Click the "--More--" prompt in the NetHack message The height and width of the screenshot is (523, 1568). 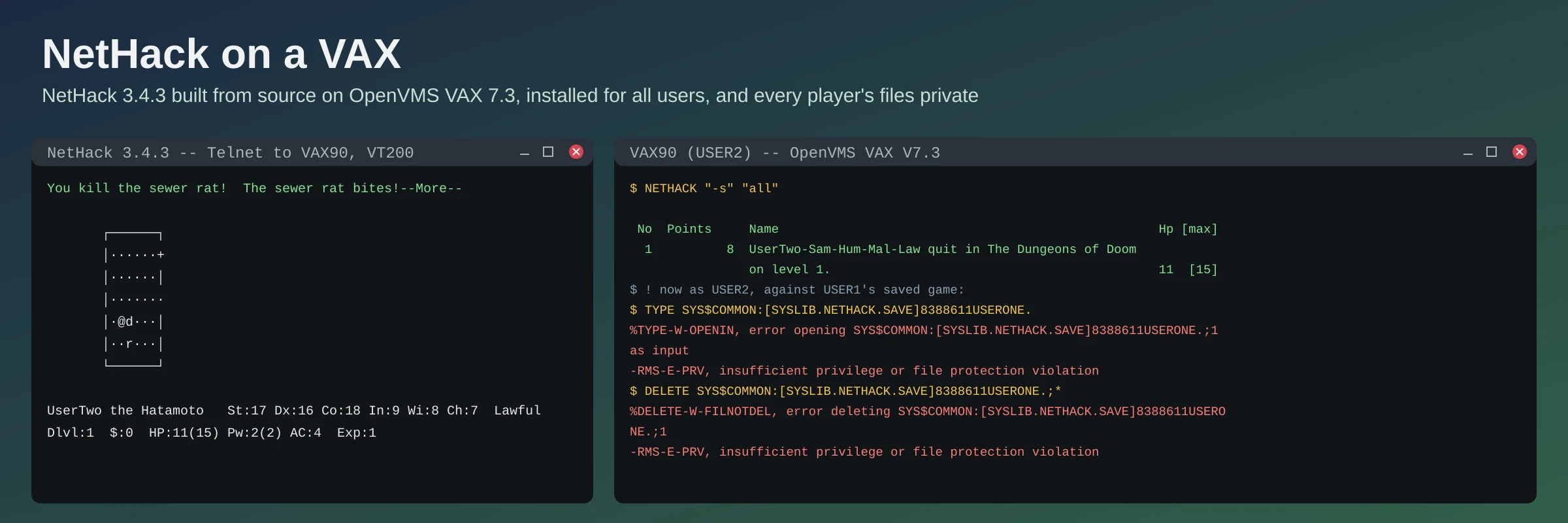click(x=431, y=188)
